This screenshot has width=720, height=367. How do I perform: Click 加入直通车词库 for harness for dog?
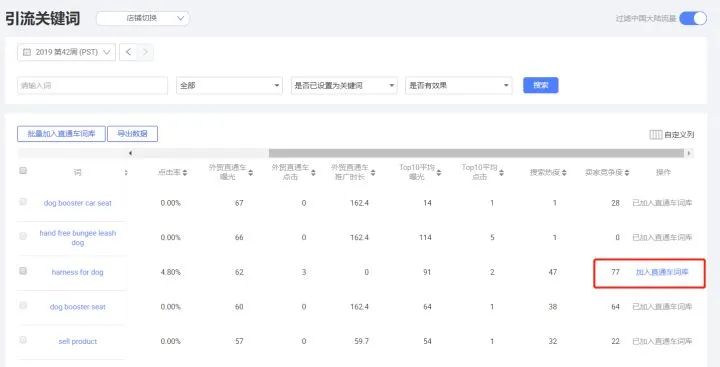[662, 272]
